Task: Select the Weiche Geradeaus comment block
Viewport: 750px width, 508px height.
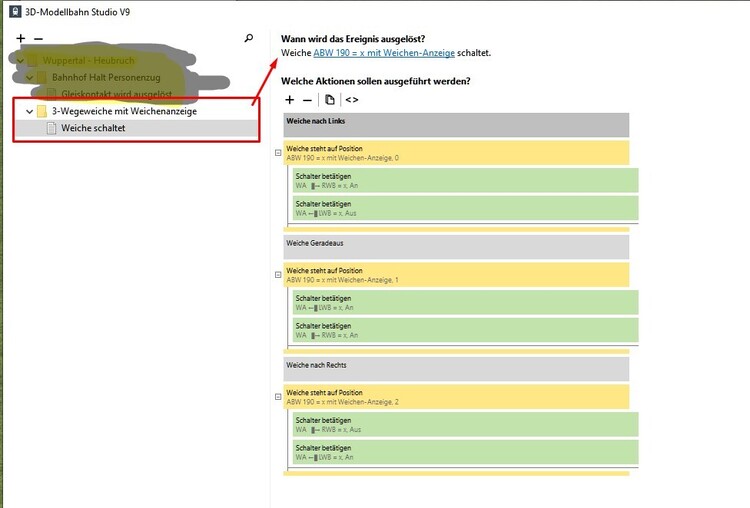Action: [456, 247]
